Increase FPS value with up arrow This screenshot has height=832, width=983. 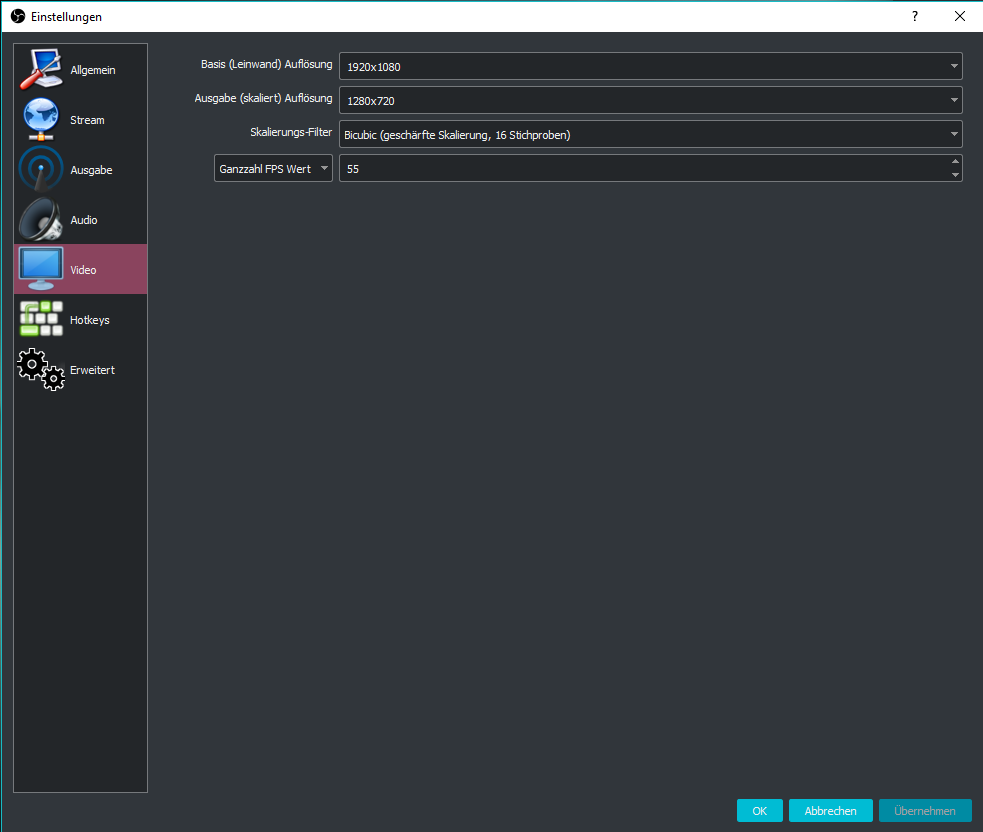click(955, 161)
